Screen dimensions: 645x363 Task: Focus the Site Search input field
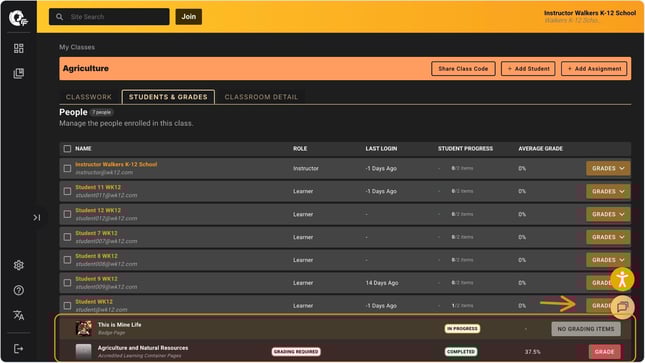109,17
